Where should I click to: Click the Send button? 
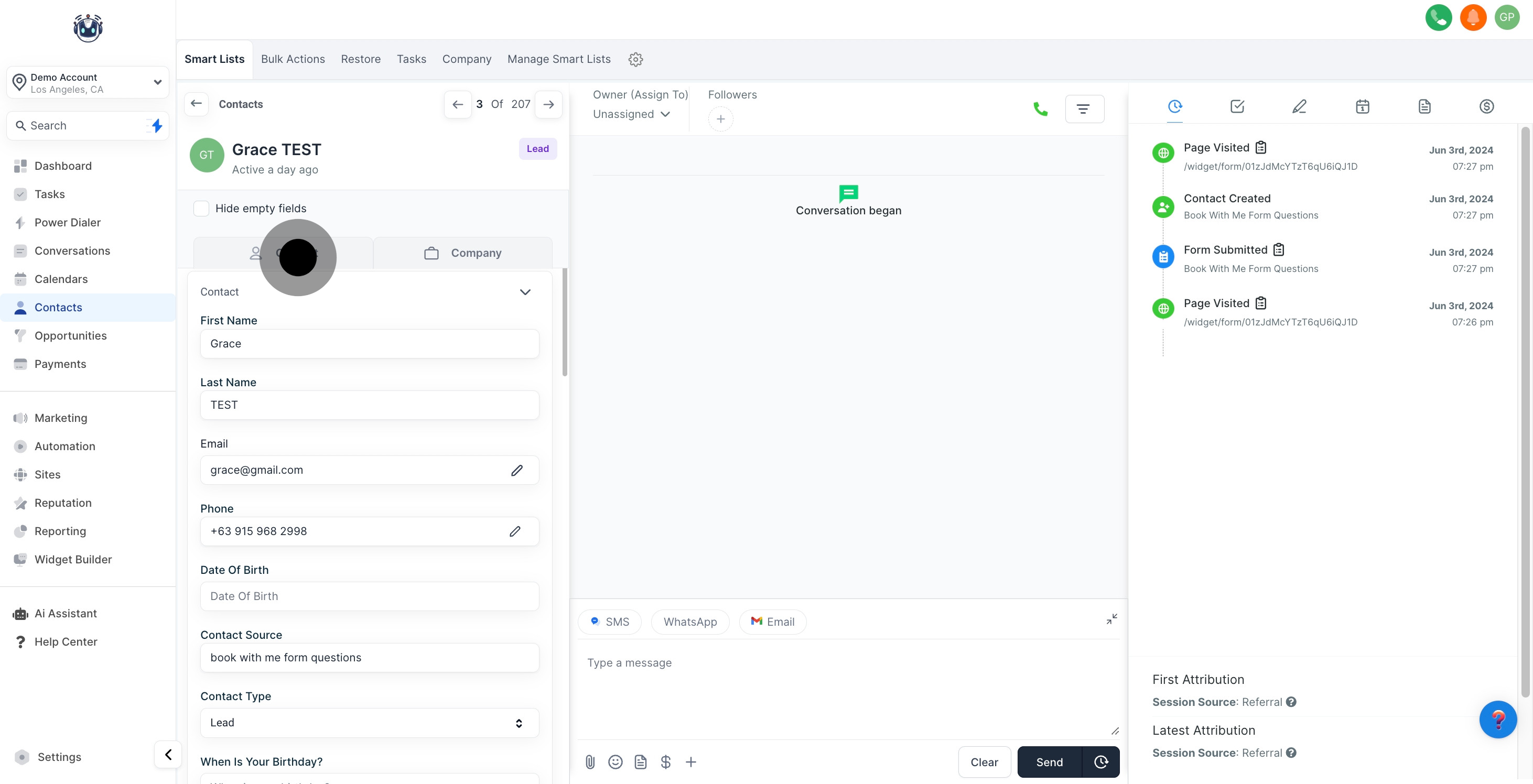[1049, 762]
